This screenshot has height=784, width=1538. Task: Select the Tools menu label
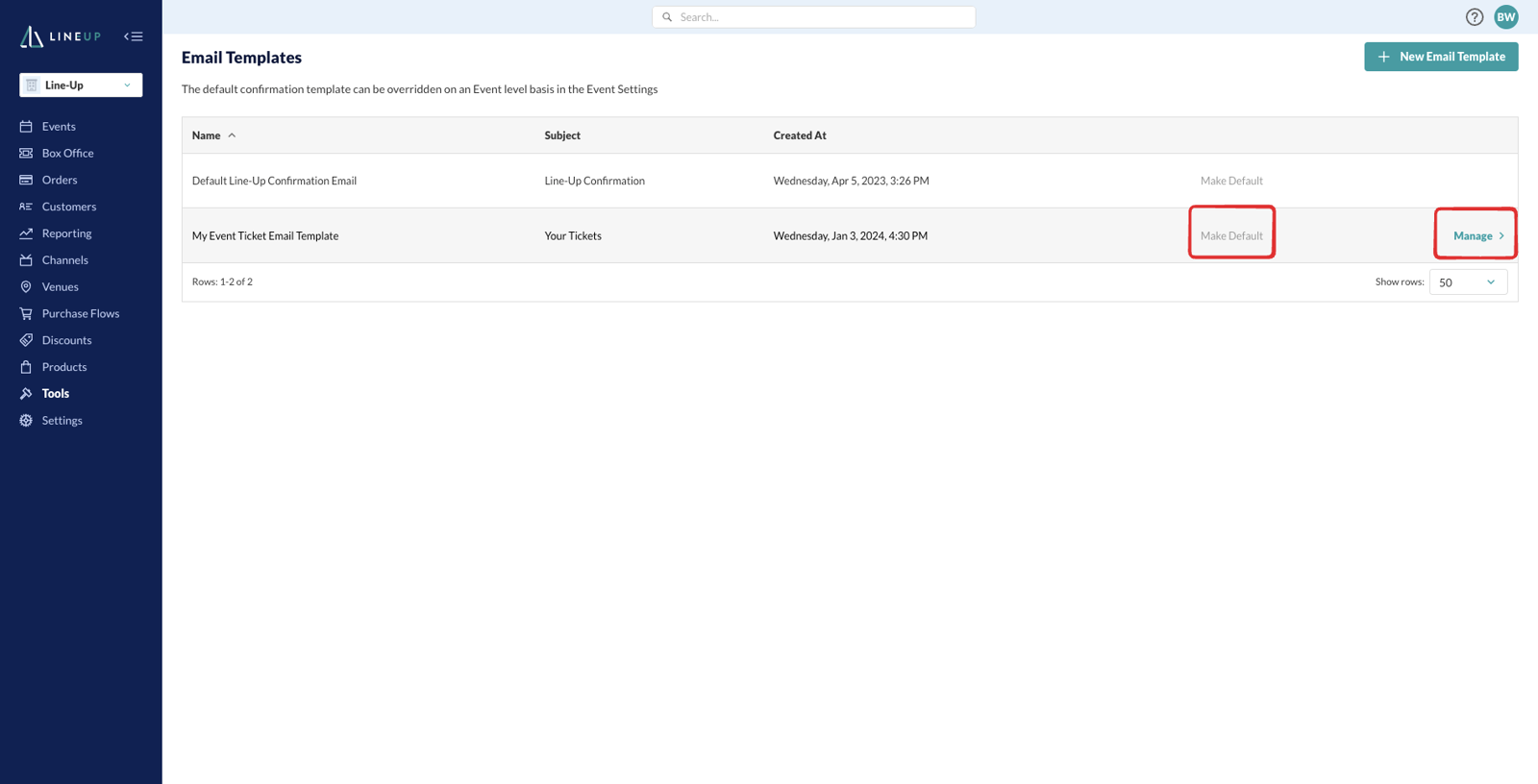click(56, 393)
